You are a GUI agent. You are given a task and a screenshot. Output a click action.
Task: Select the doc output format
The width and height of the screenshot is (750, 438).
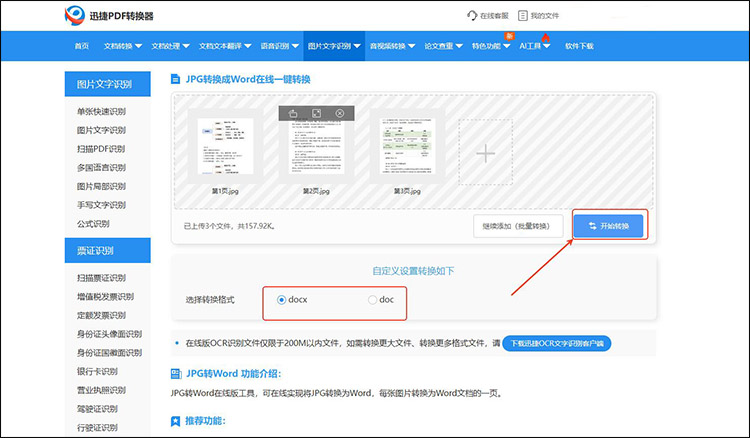[373, 300]
